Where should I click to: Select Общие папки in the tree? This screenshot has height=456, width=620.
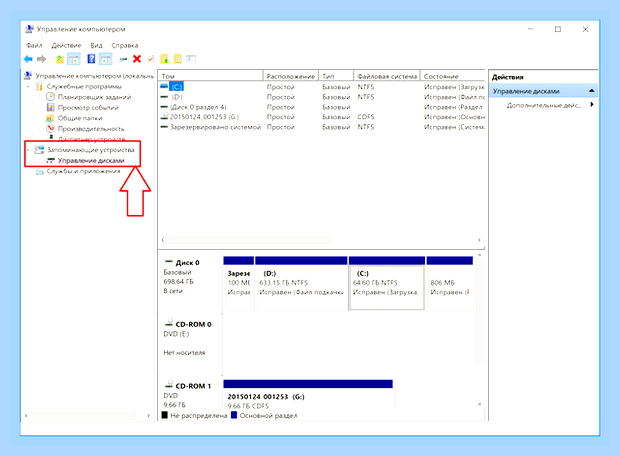tap(80, 118)
